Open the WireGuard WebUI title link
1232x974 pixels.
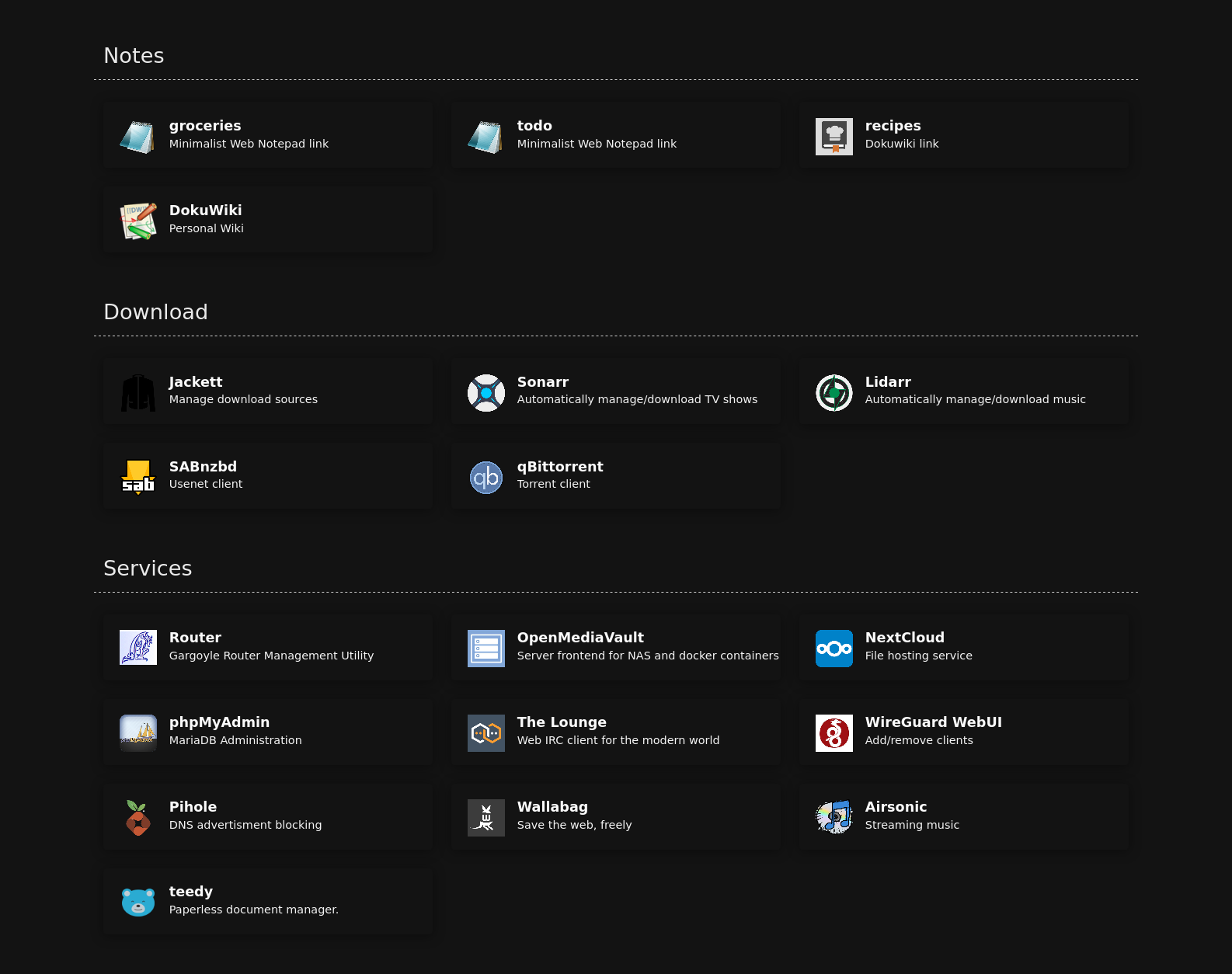tap(934, 722)
